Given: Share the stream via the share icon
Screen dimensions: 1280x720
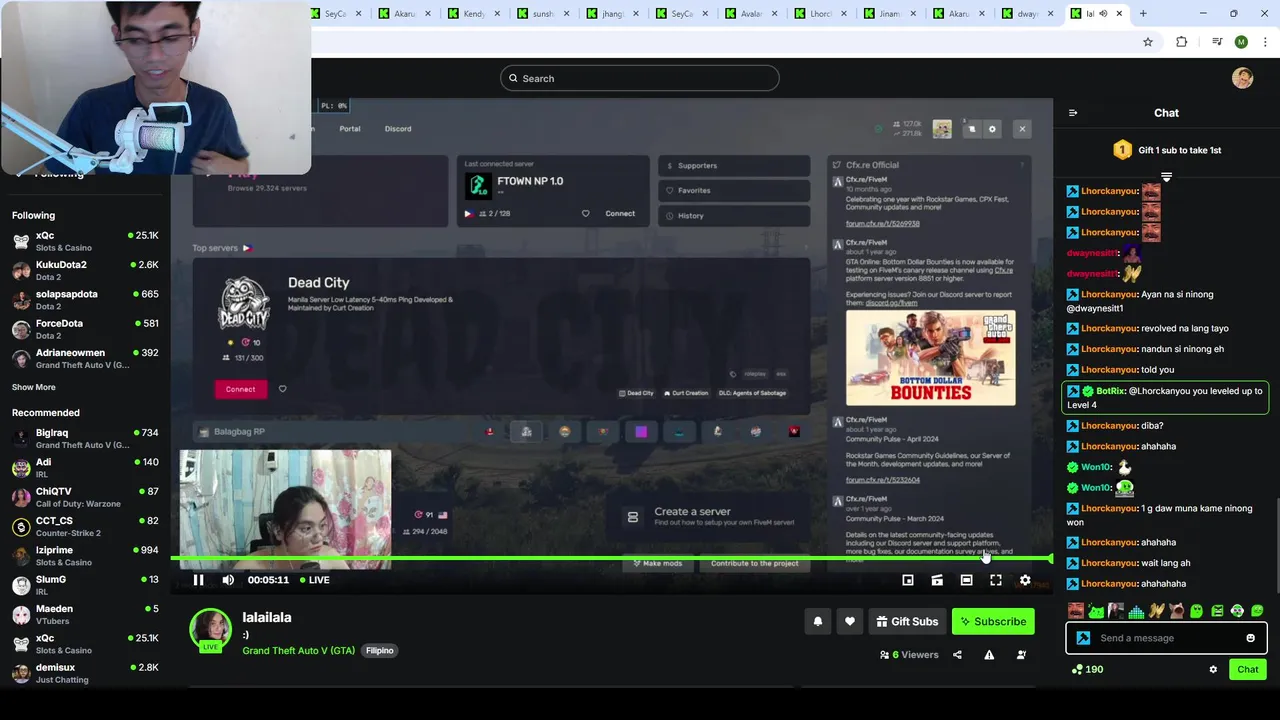Looking at the screenshot, I should [x=957, y=655].
